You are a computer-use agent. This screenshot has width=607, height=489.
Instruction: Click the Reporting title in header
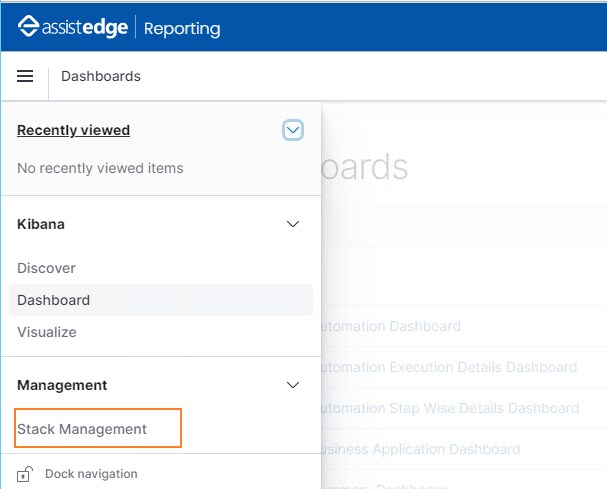coord(182,29)
